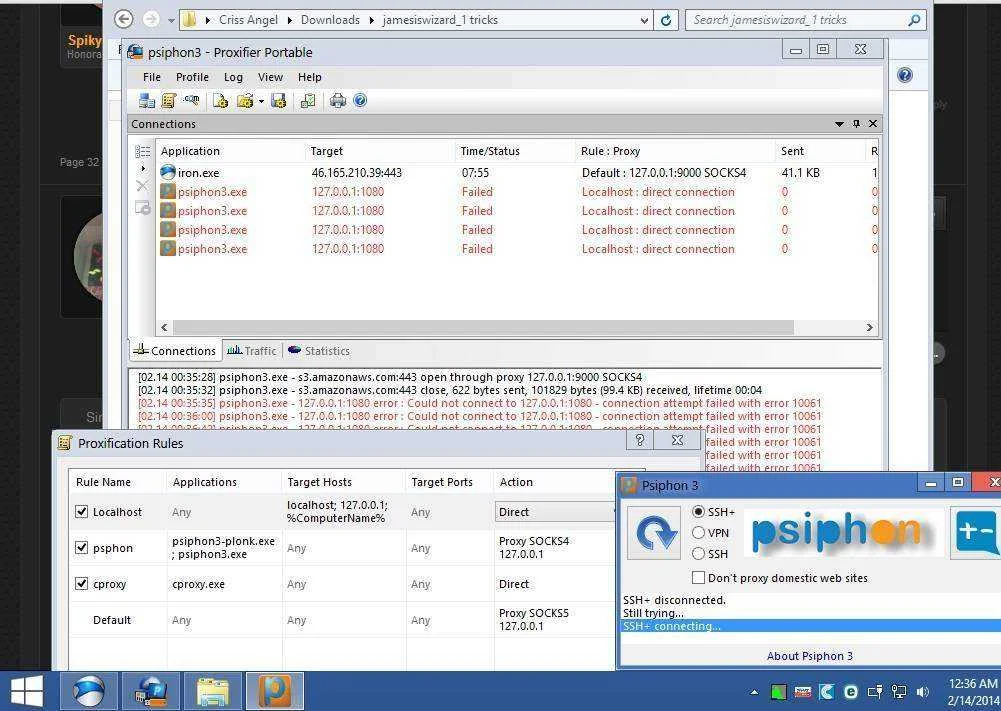Click the Explorer address bar refresh button
This screenshot has height=711, width=1001.
click(x=665, y=20)
